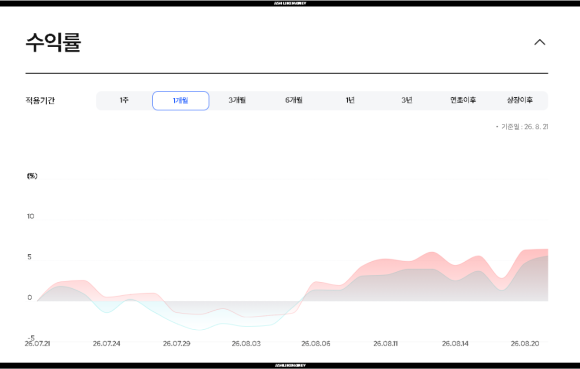580x369 pixels.
Task: Click the 26.07.29 x-axis date label
Action: [176, 343]
